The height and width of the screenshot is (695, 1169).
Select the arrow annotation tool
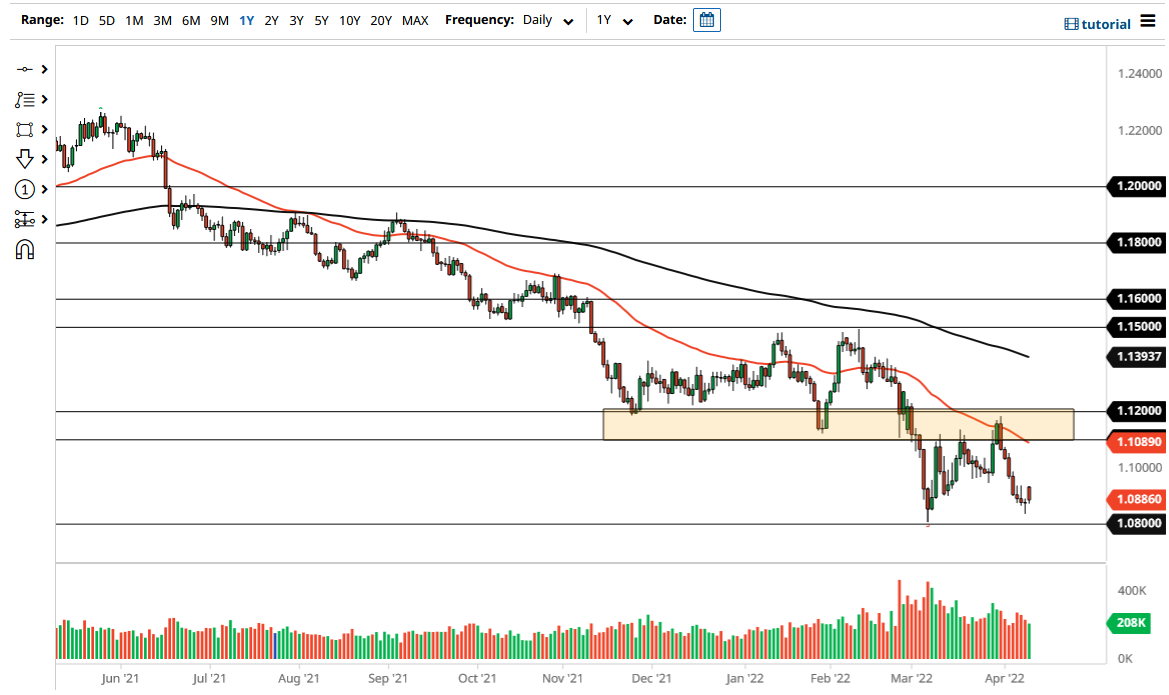pyautogui.click(x=25, y=158)
